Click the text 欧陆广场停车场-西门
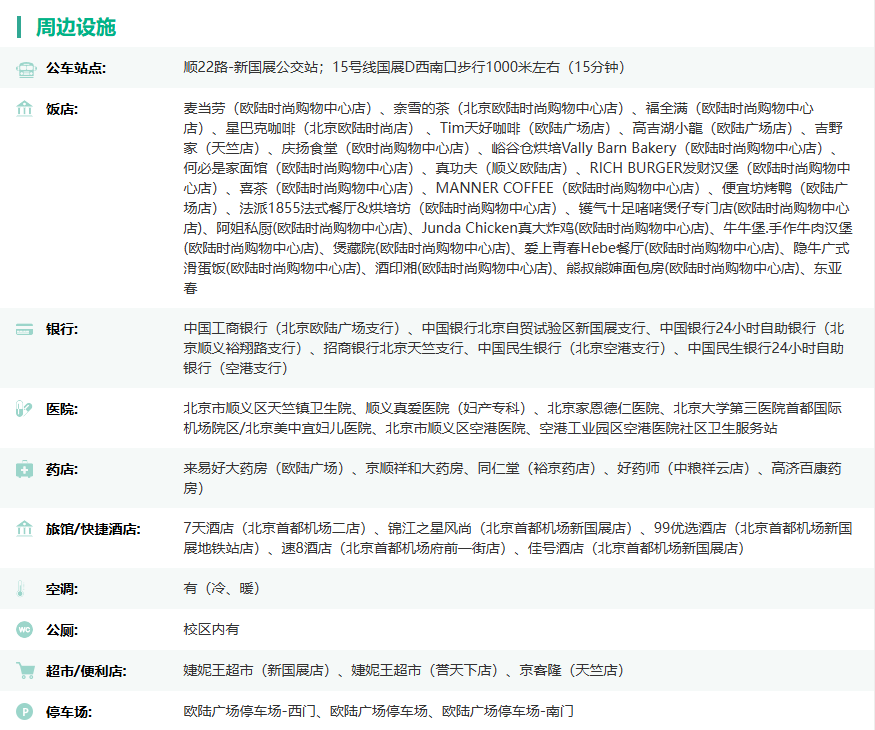The image size is (875, 730). 249,711
